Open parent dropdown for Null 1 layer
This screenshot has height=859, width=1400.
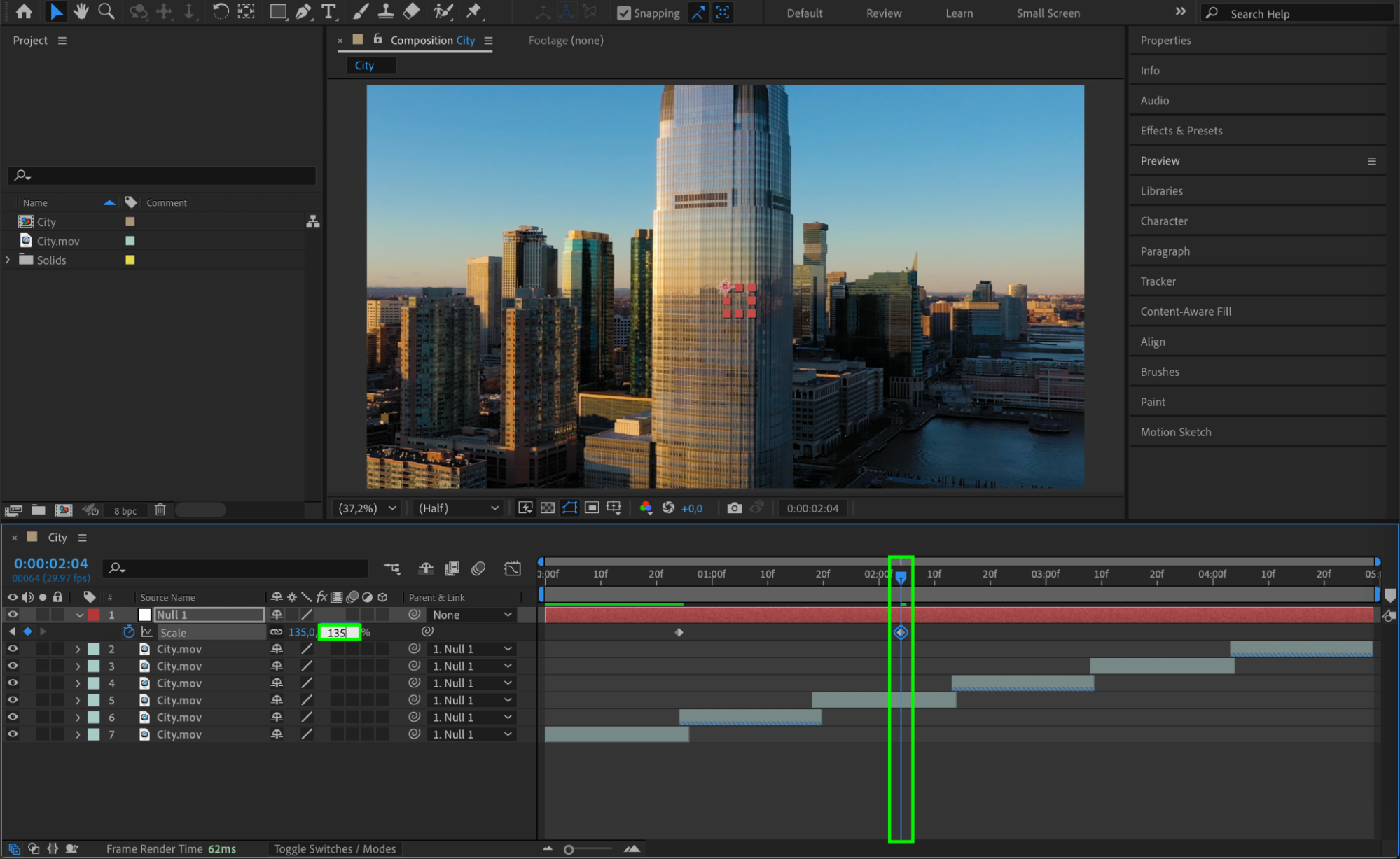coord(471,615)
